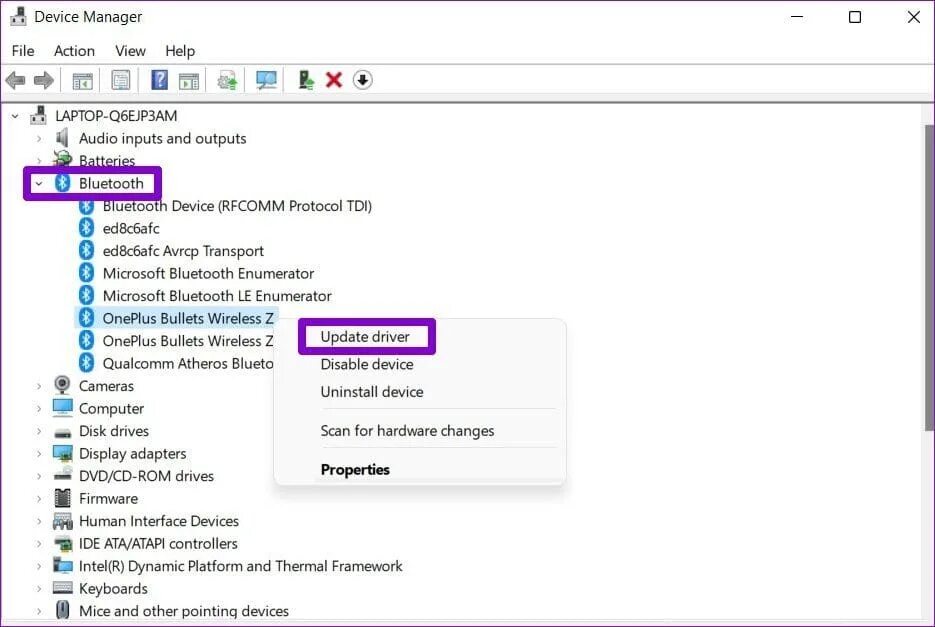This screenshot has height=627, width=935.
Task: Maximize the Device Manager window
Action: (854, 17)
